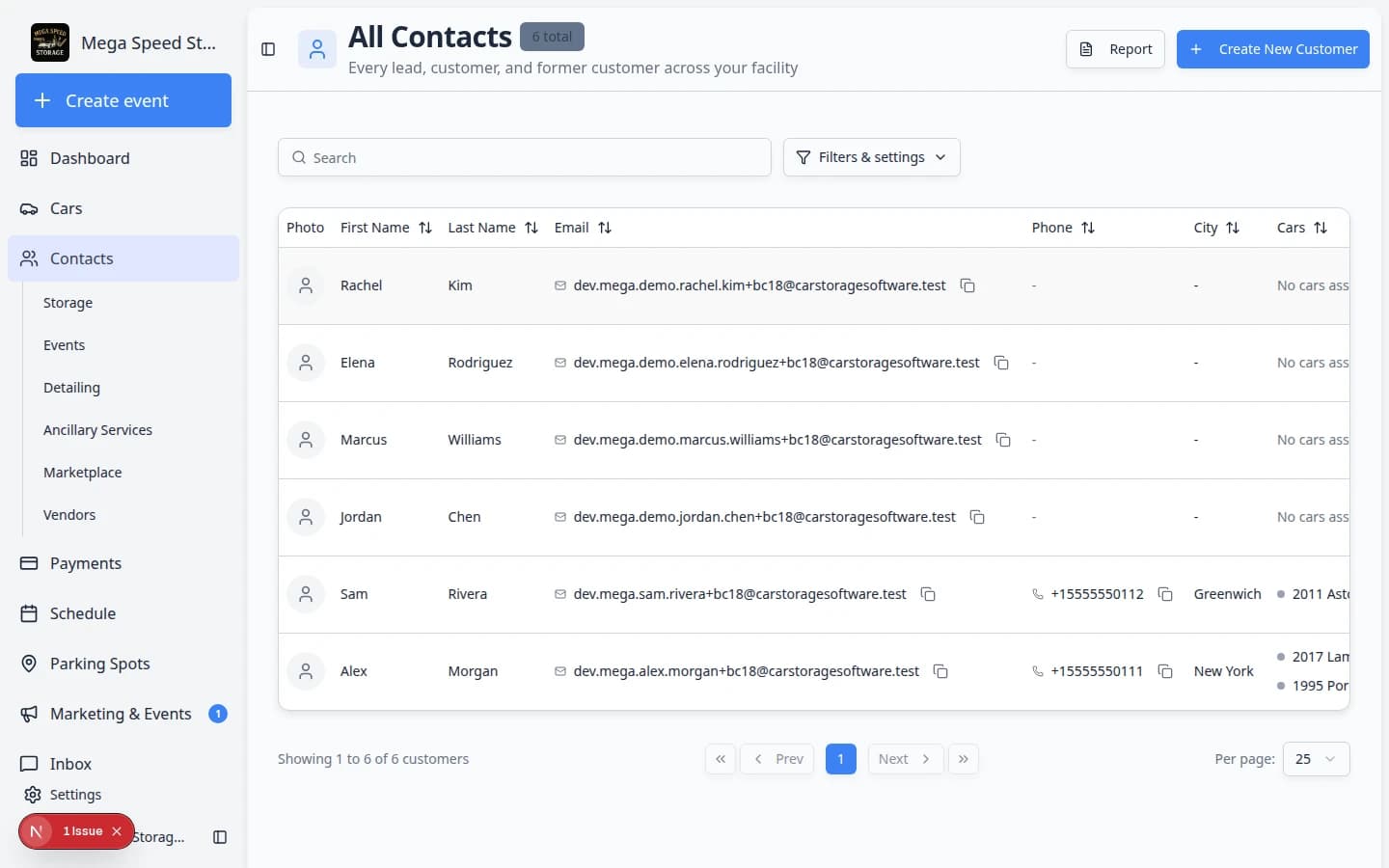
Task: Open the Per page dropdown
Action: [1316, 759]
